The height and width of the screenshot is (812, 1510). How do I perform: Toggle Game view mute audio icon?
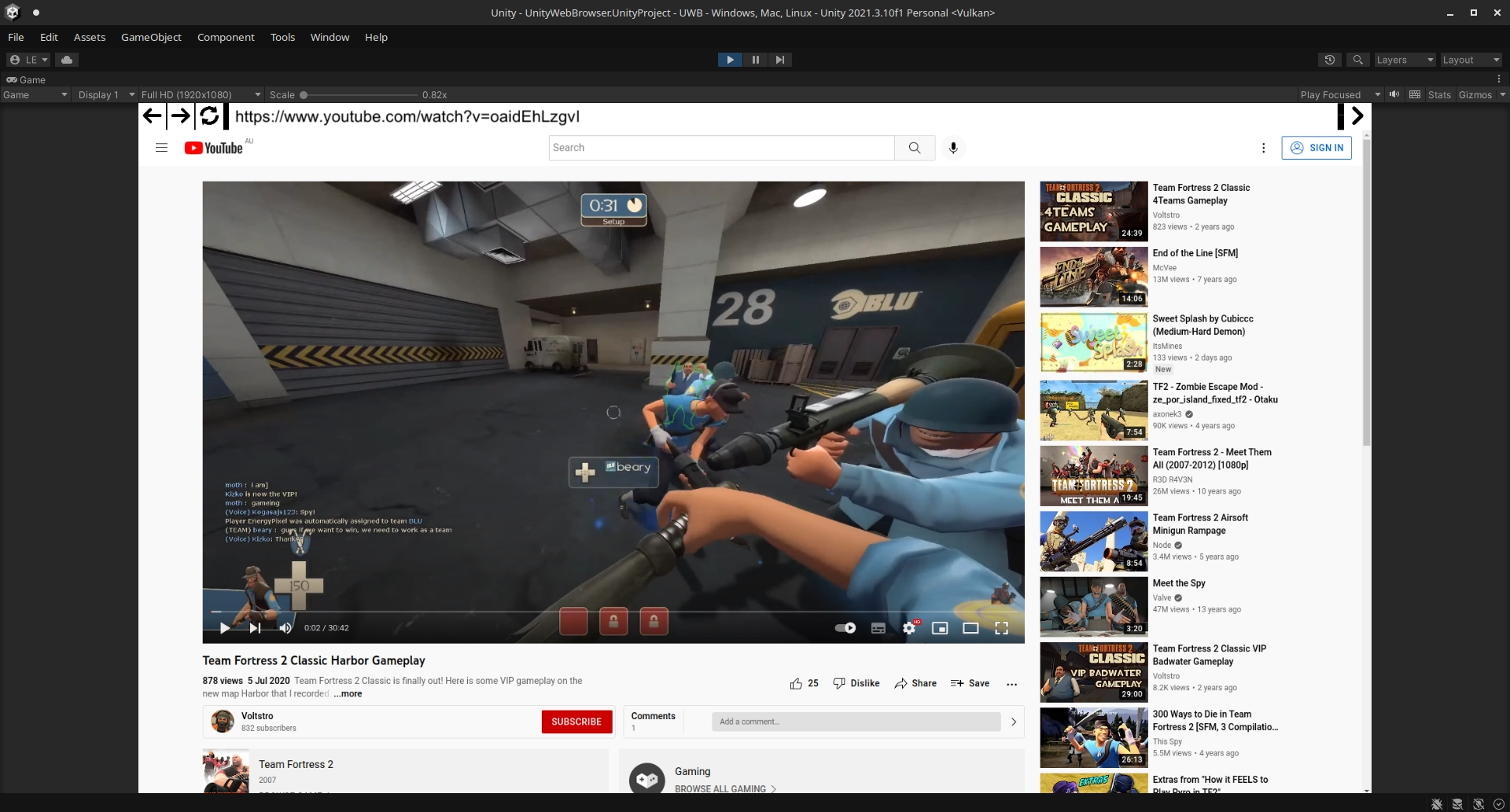click(x=1394, y=94)
